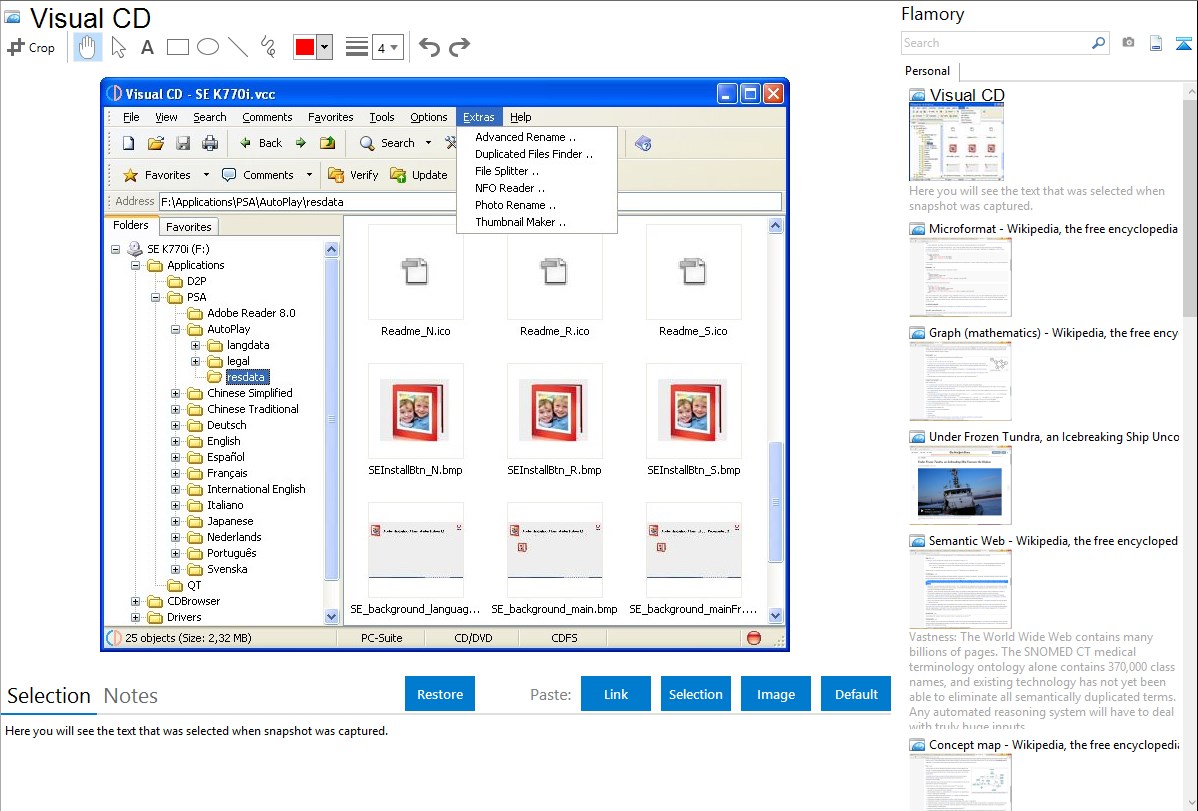This screenshot has width=1198, height=811.
Task: Select the rectangle drawing tool
Action: 177,47
